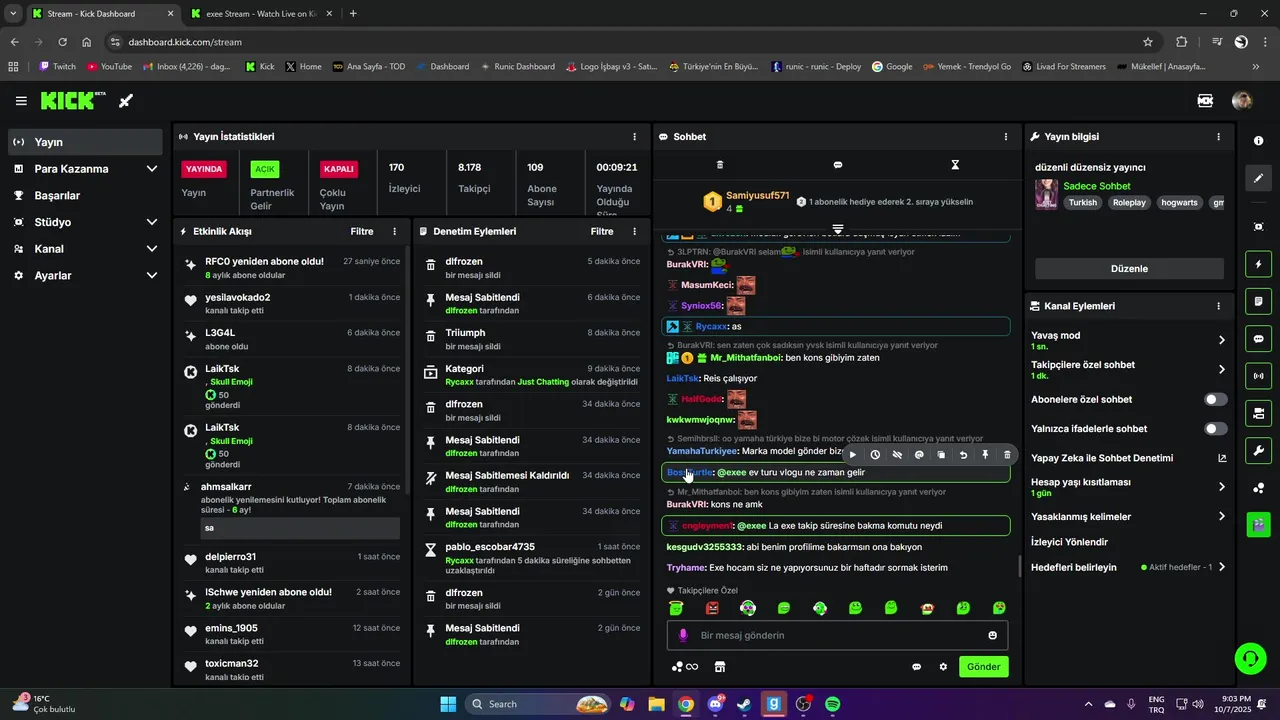Open Takipçilere özel sohbet arrow
1280x720 pixels.
coord(1221,369)
